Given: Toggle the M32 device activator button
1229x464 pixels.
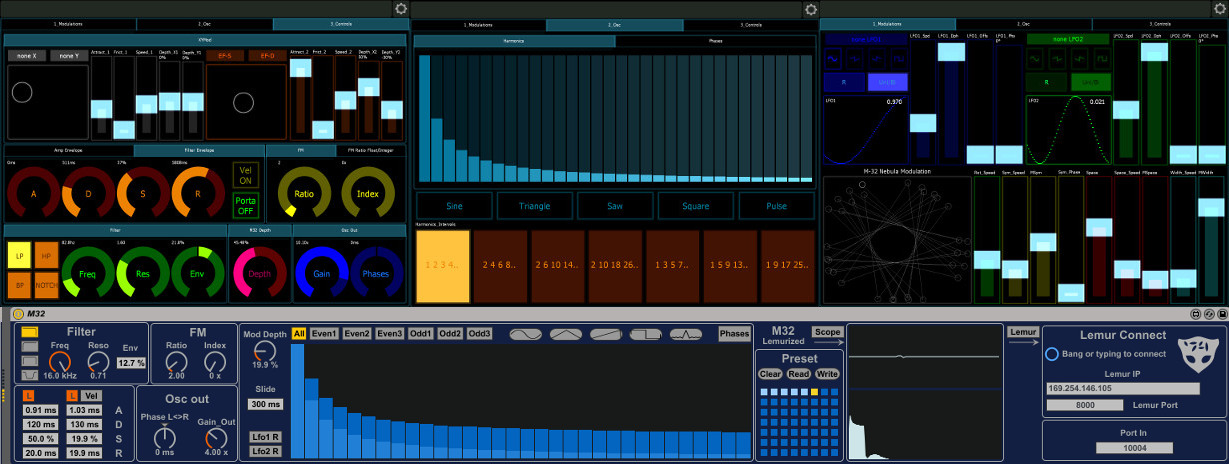Looking at the screenshot, I should [x=18, y=315].
